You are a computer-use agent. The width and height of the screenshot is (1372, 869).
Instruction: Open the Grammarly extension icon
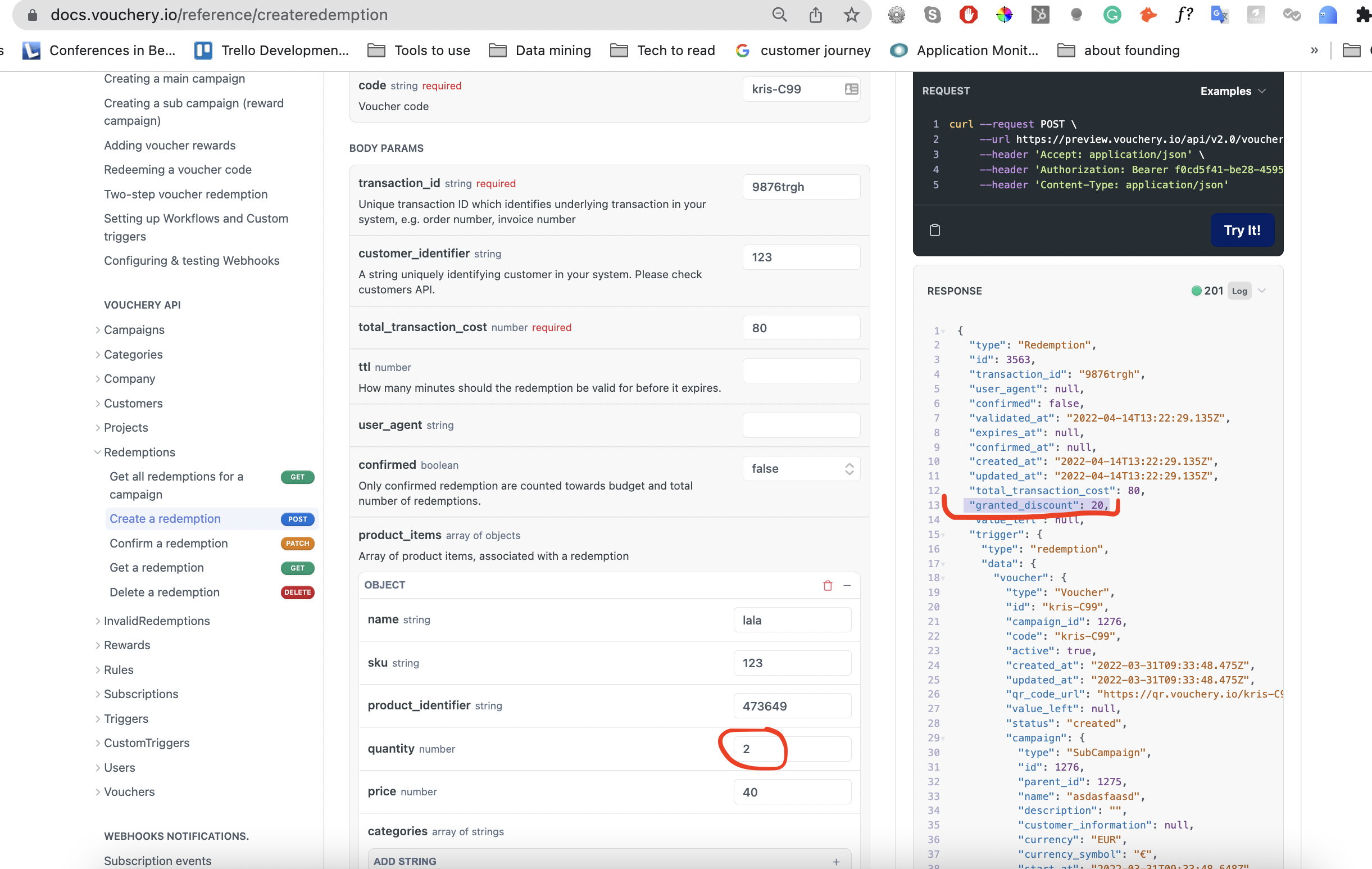(x=1112, y=15)
